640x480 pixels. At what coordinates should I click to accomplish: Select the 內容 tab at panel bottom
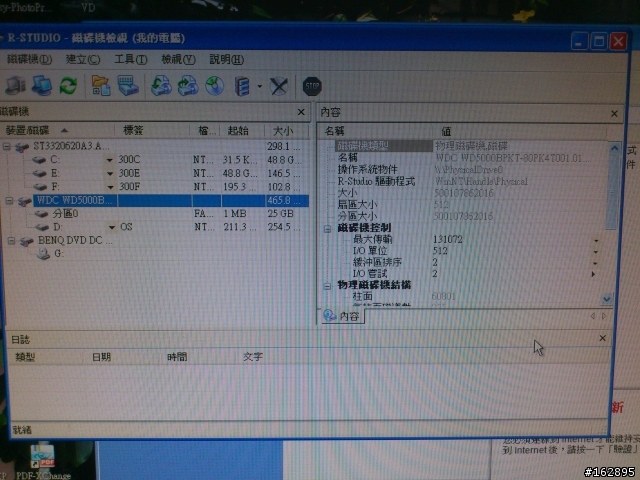(342, 316)
